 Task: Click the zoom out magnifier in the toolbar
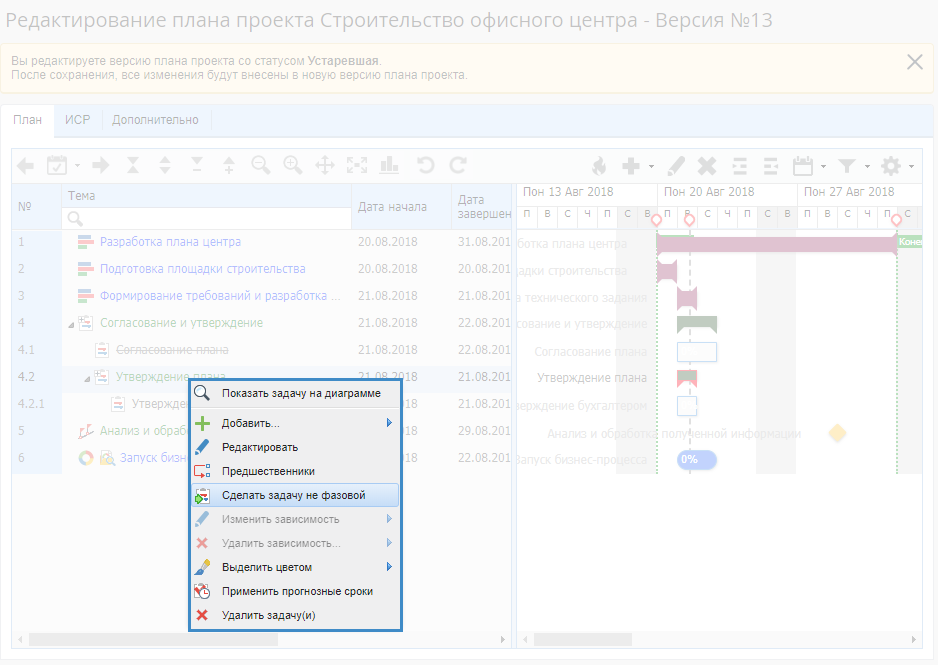pos(260,165)
